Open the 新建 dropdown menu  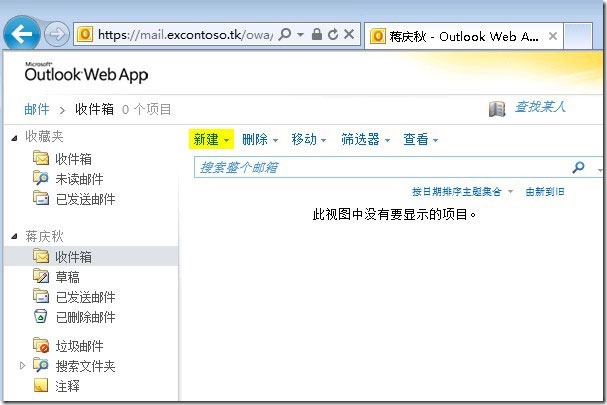pyautogui.click(x=211, y=140)
